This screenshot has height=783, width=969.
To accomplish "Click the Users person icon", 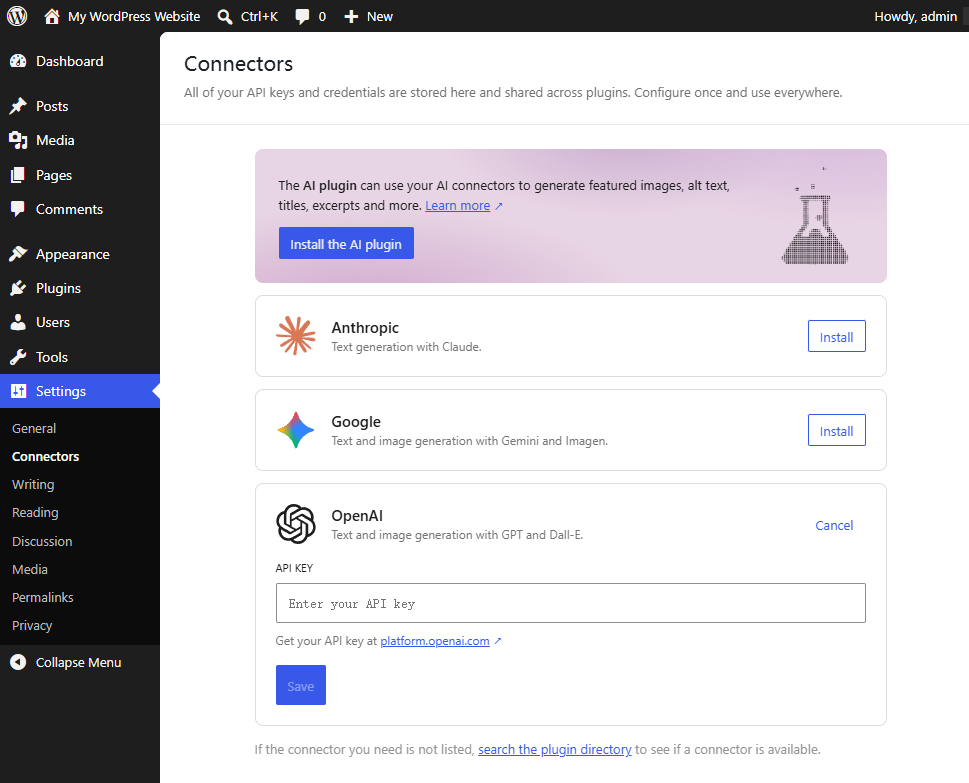I will coord(19,322).
